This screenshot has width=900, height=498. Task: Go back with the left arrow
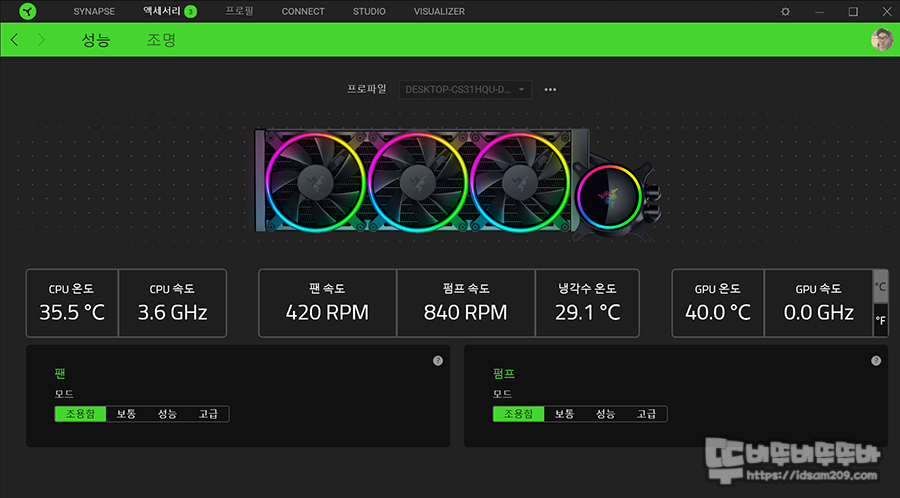[14, 40]
